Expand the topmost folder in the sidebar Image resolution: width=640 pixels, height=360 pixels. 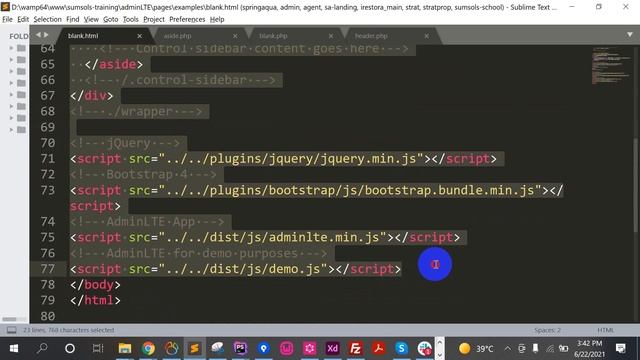[11, 48]
